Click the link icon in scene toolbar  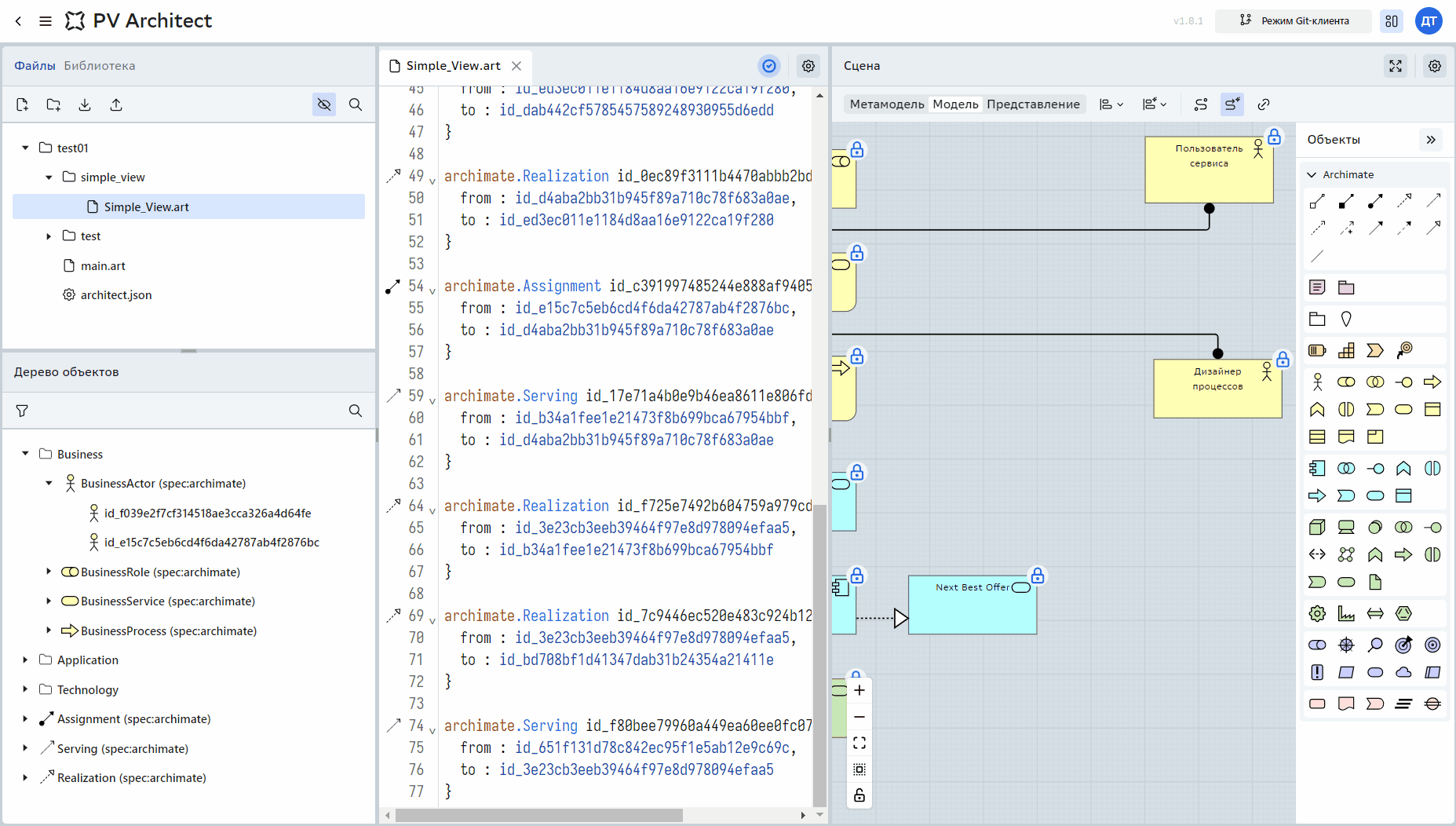(x=1264, y=104)
